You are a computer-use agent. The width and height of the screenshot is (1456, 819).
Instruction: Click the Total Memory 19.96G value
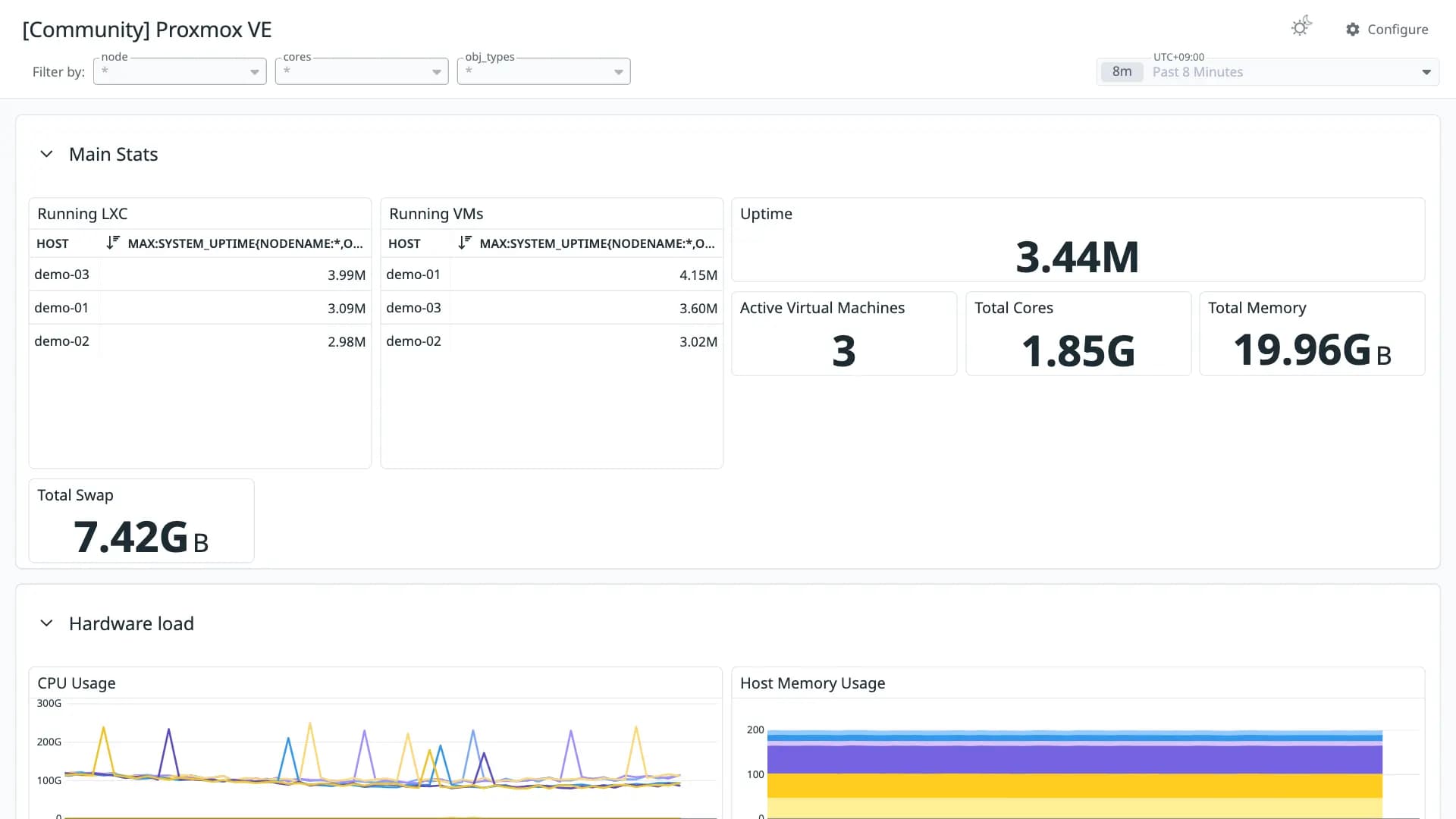pos(1313,350)
